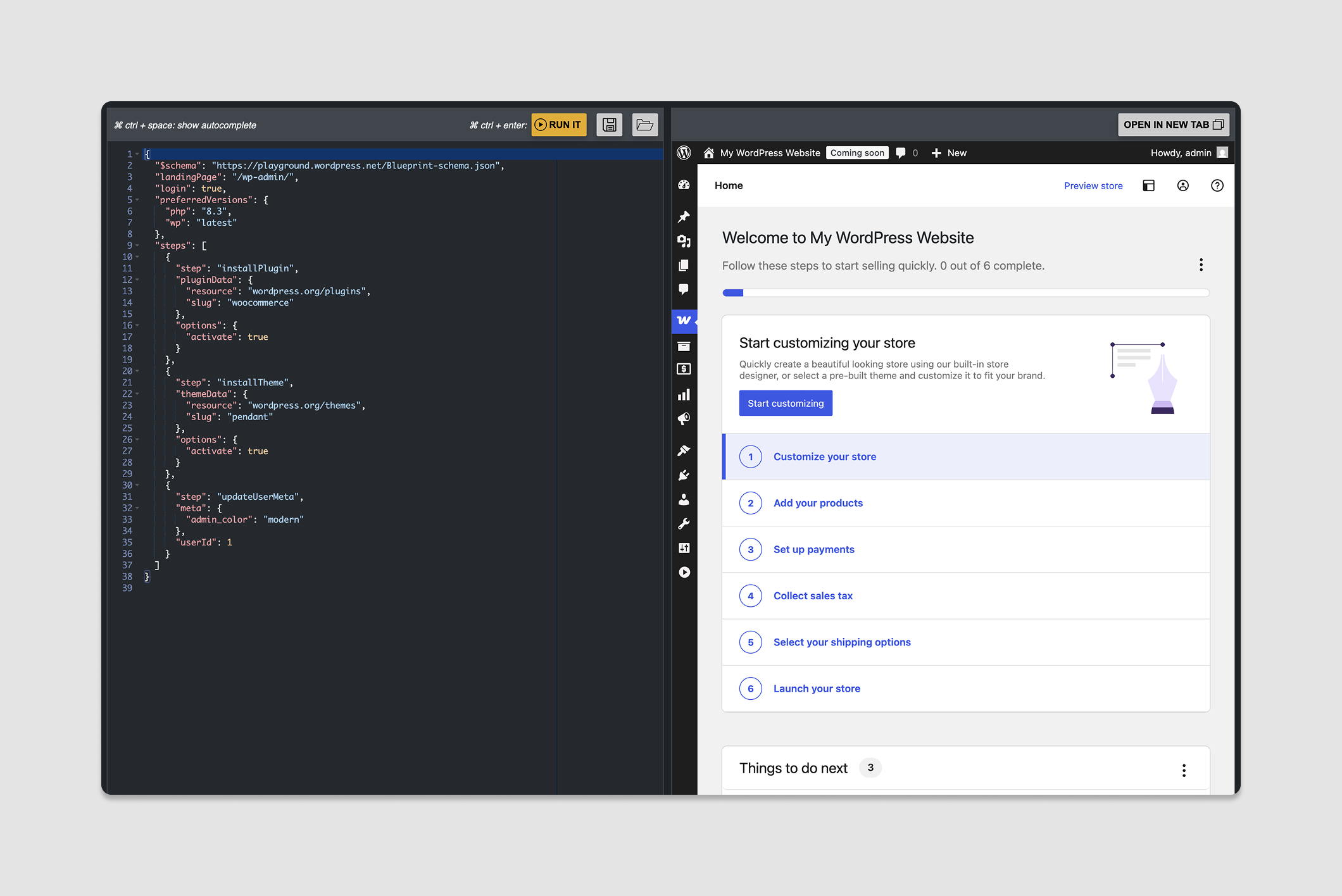Fold the steps array at line 9
This screenshot has height=896, width=1342.
[137, 246]
